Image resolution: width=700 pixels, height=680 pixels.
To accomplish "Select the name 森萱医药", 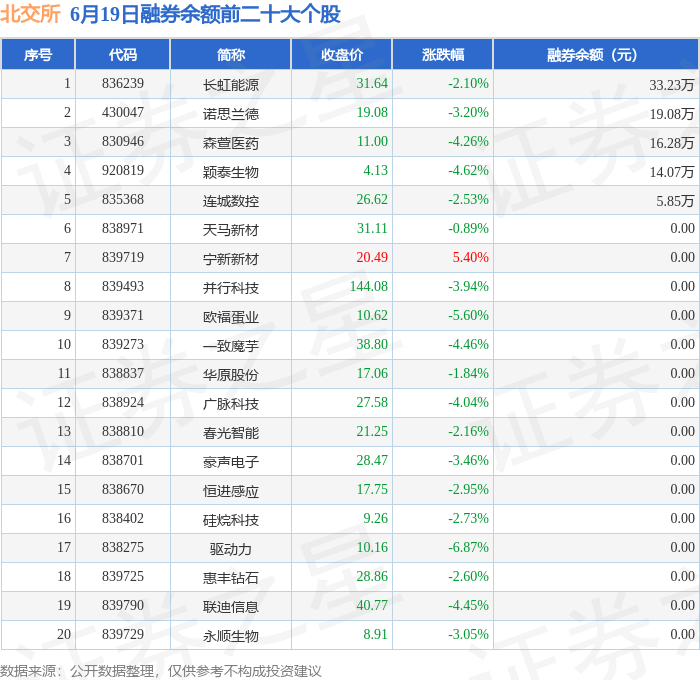I will [231, 143].
